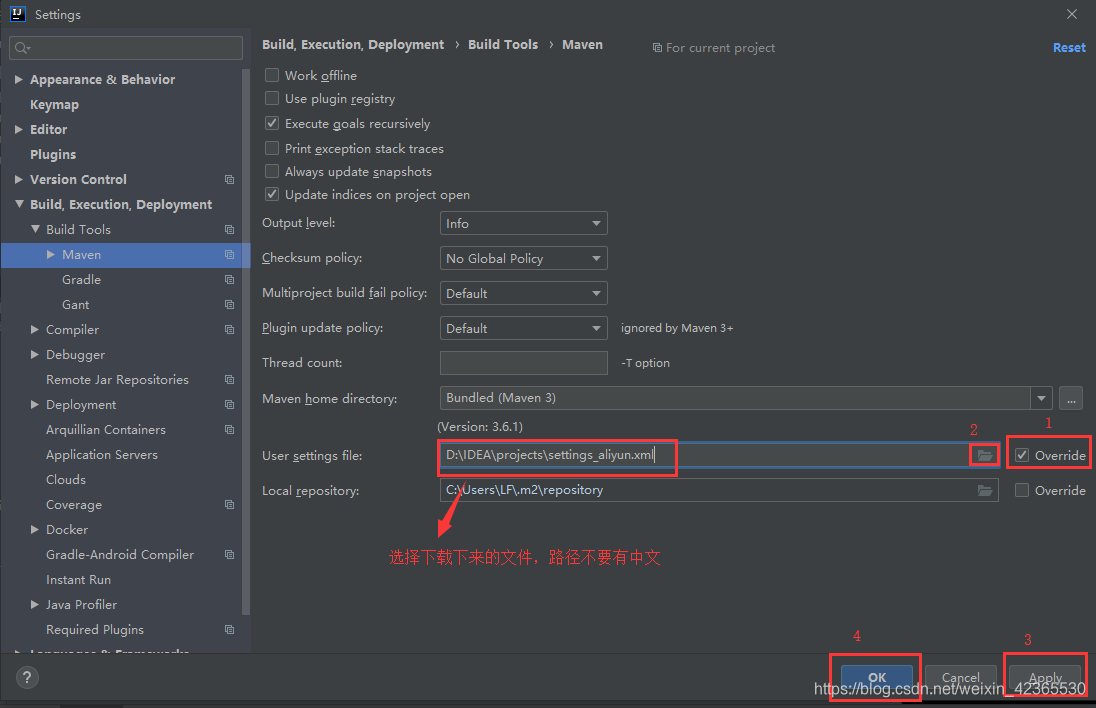Click the IntelliJ IDEA logo in title bar
Viewport: 1096px width, 708px height.
tap(18, 14)
